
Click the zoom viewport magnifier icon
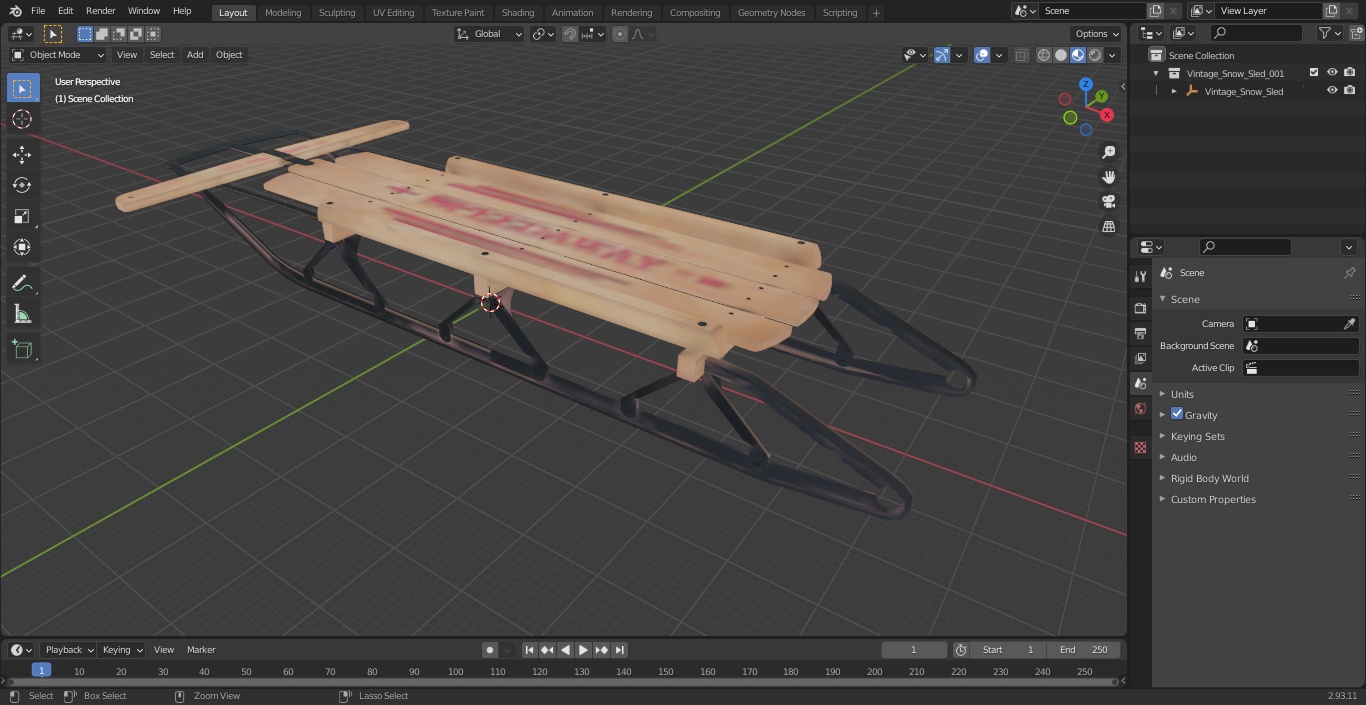(1108, 152)
